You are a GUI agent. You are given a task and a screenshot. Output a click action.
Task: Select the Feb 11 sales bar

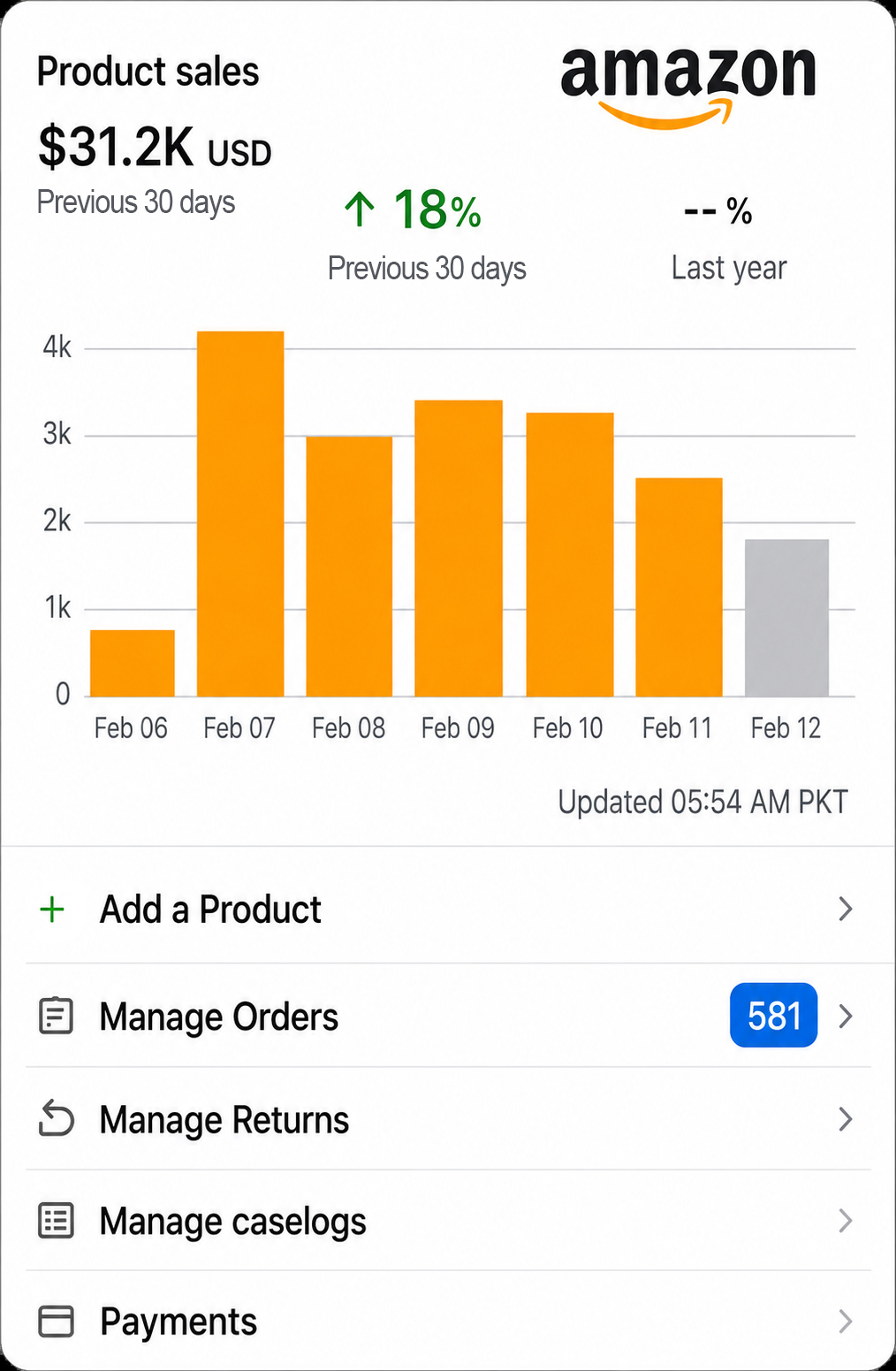(x=679, y=587)
